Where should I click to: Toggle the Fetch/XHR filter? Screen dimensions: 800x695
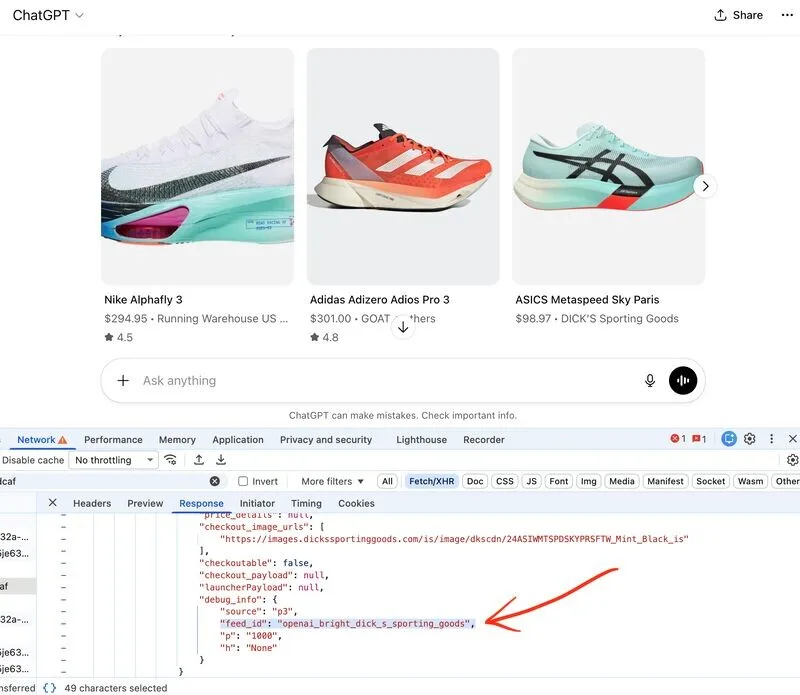tap(432, 481)
